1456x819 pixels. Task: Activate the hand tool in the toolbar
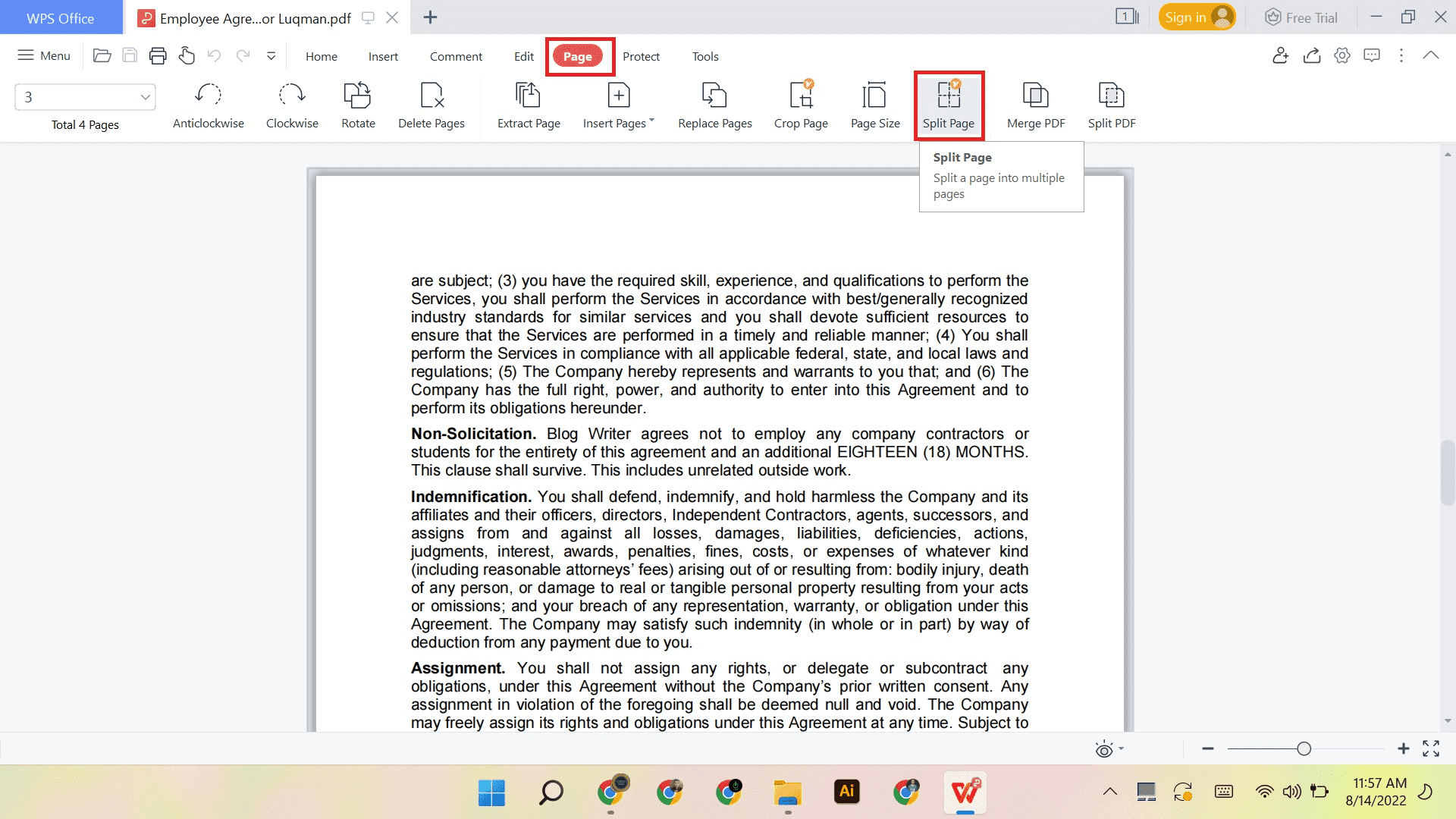click(x=187, y=55)
